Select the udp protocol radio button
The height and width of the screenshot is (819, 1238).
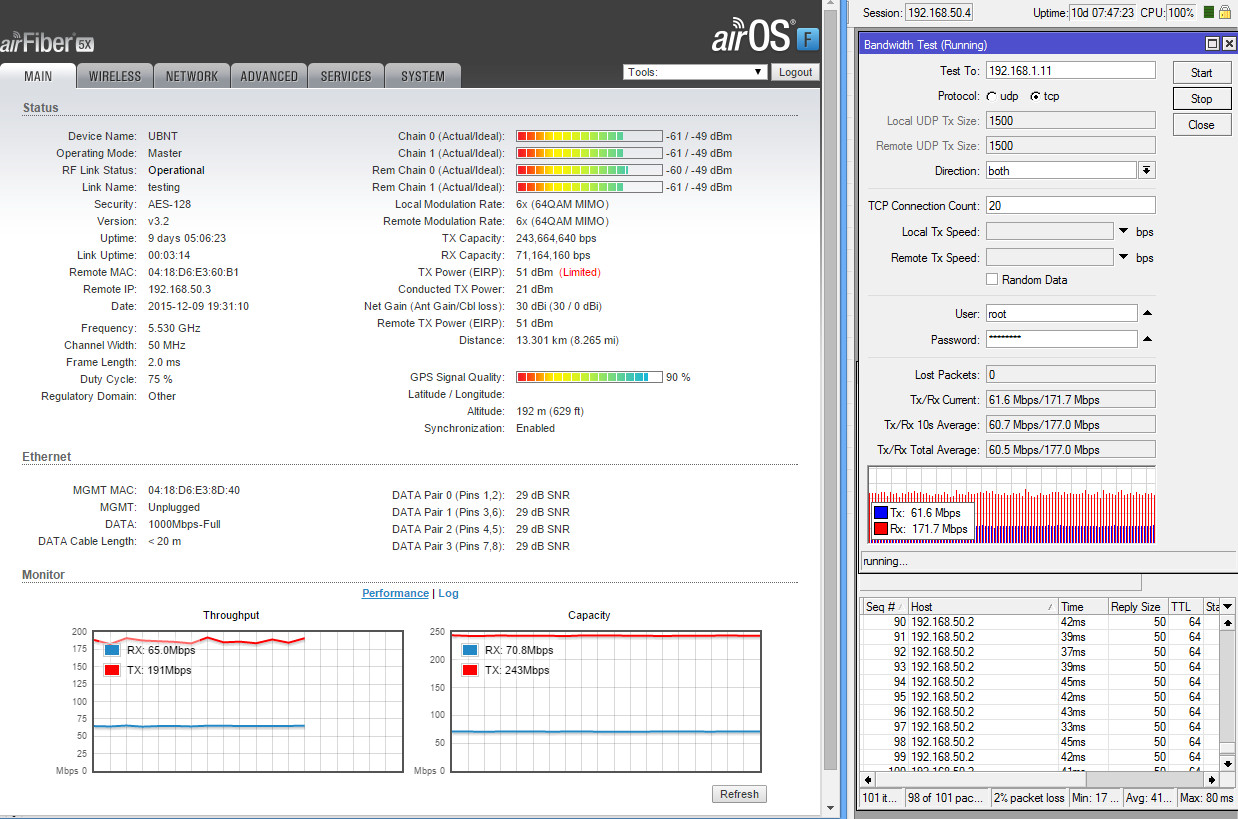(991, 97)
